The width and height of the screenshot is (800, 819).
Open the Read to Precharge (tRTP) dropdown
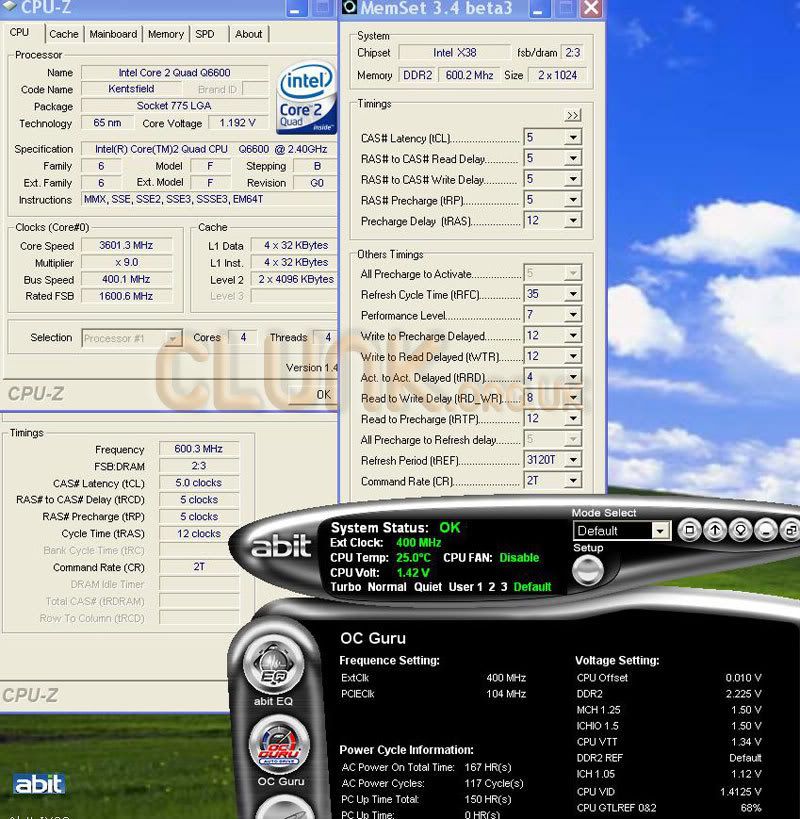click(573, 418)
